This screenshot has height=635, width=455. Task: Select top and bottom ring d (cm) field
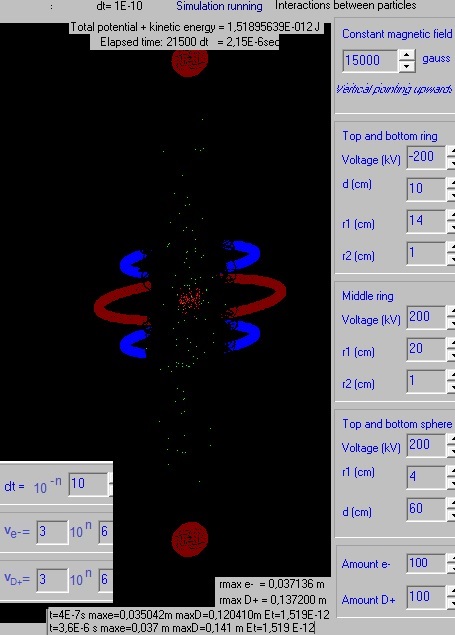pyautogui.click(x=426, y=189)
